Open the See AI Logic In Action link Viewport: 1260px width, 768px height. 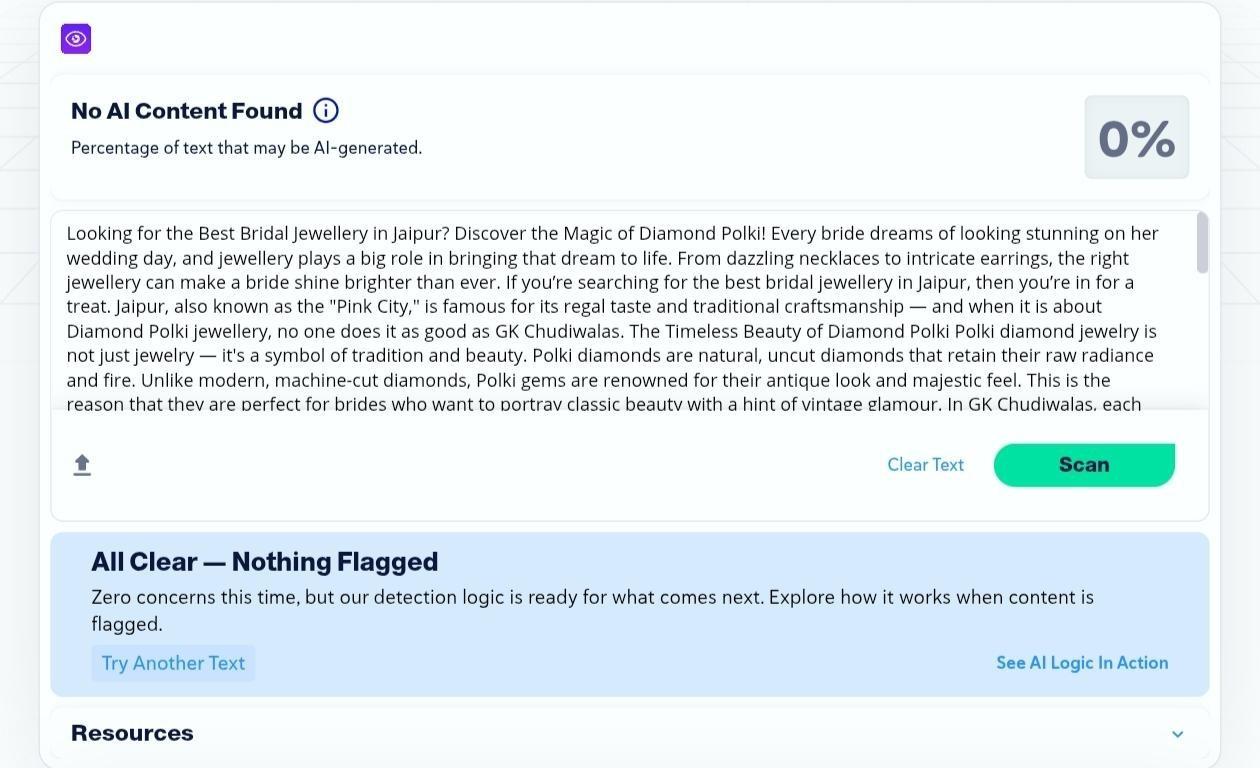(x=1081, y=663)
